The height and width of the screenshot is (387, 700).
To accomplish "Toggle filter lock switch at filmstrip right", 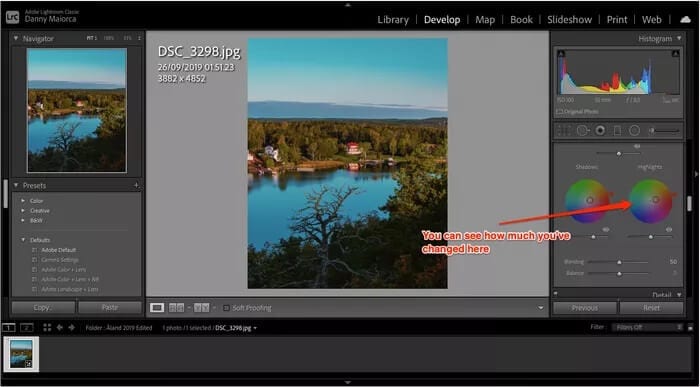I will pyautogui.click(x=690, y=327).
